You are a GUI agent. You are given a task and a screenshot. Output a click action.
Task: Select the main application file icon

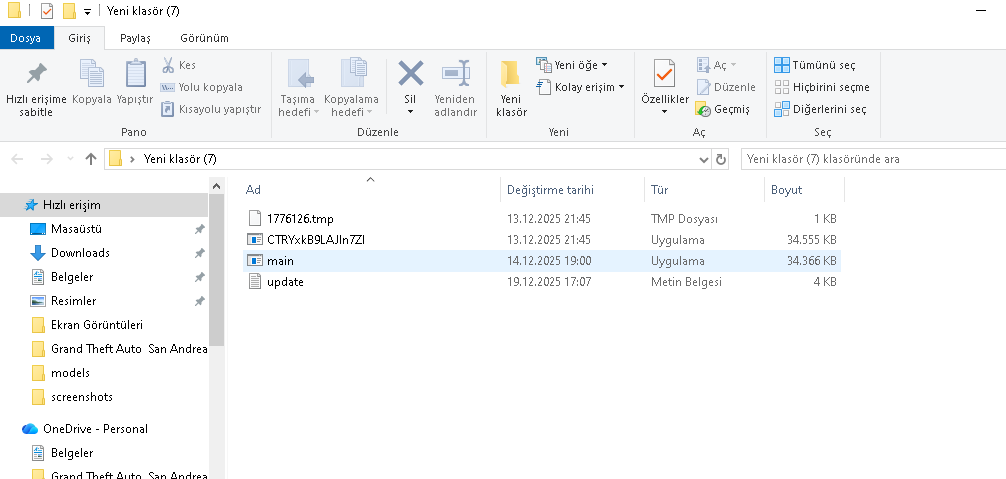[255, 261]
